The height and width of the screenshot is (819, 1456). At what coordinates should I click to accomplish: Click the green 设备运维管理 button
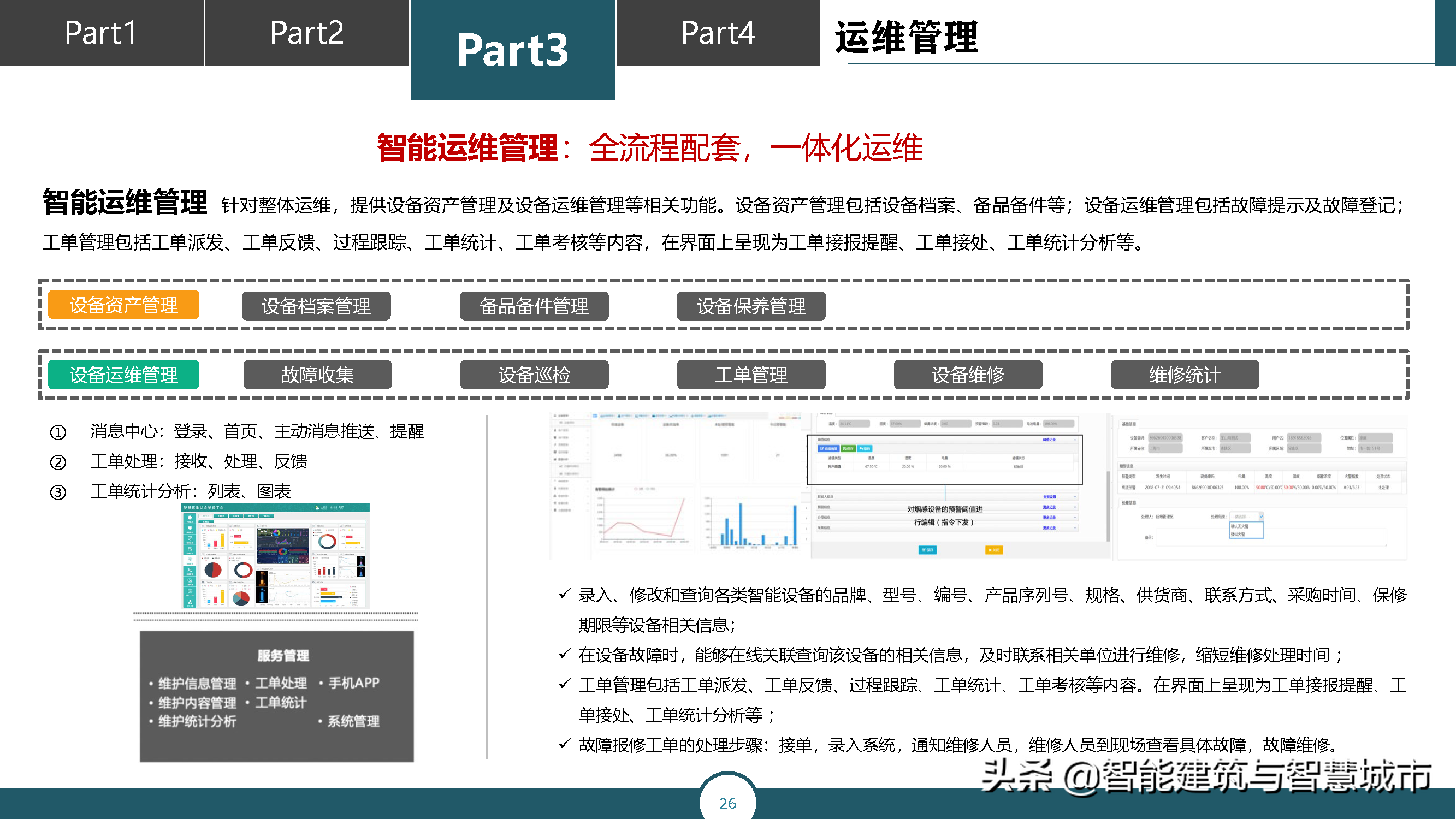tap(124, 375)
